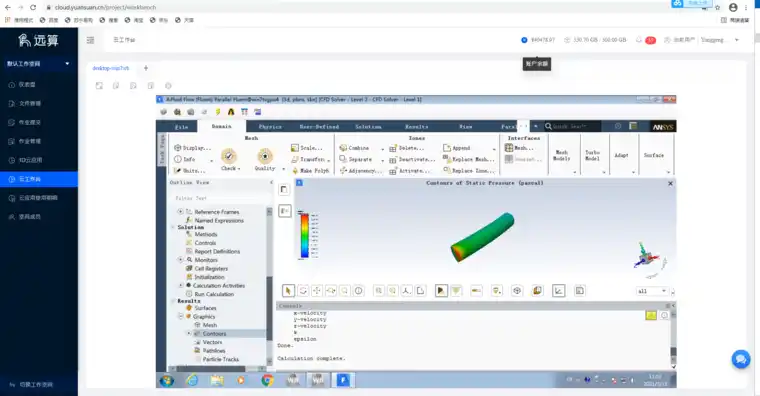Image resolution: width=760 pixels, height=396 pixels.
Task: Open the user account dropdown arrow
Action: [737, 40]
